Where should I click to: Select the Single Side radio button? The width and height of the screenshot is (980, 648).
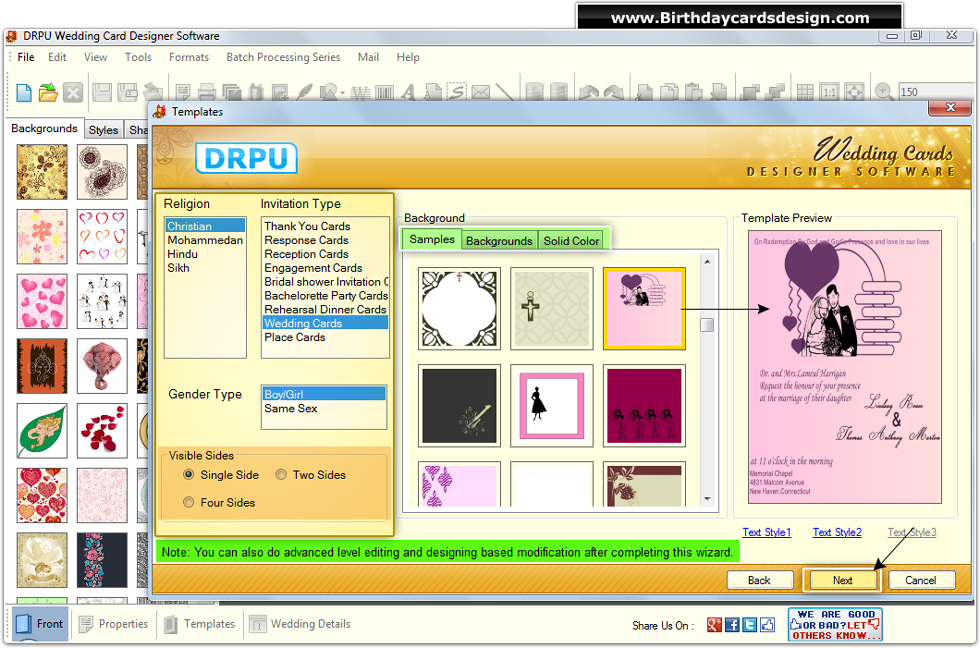188,474
